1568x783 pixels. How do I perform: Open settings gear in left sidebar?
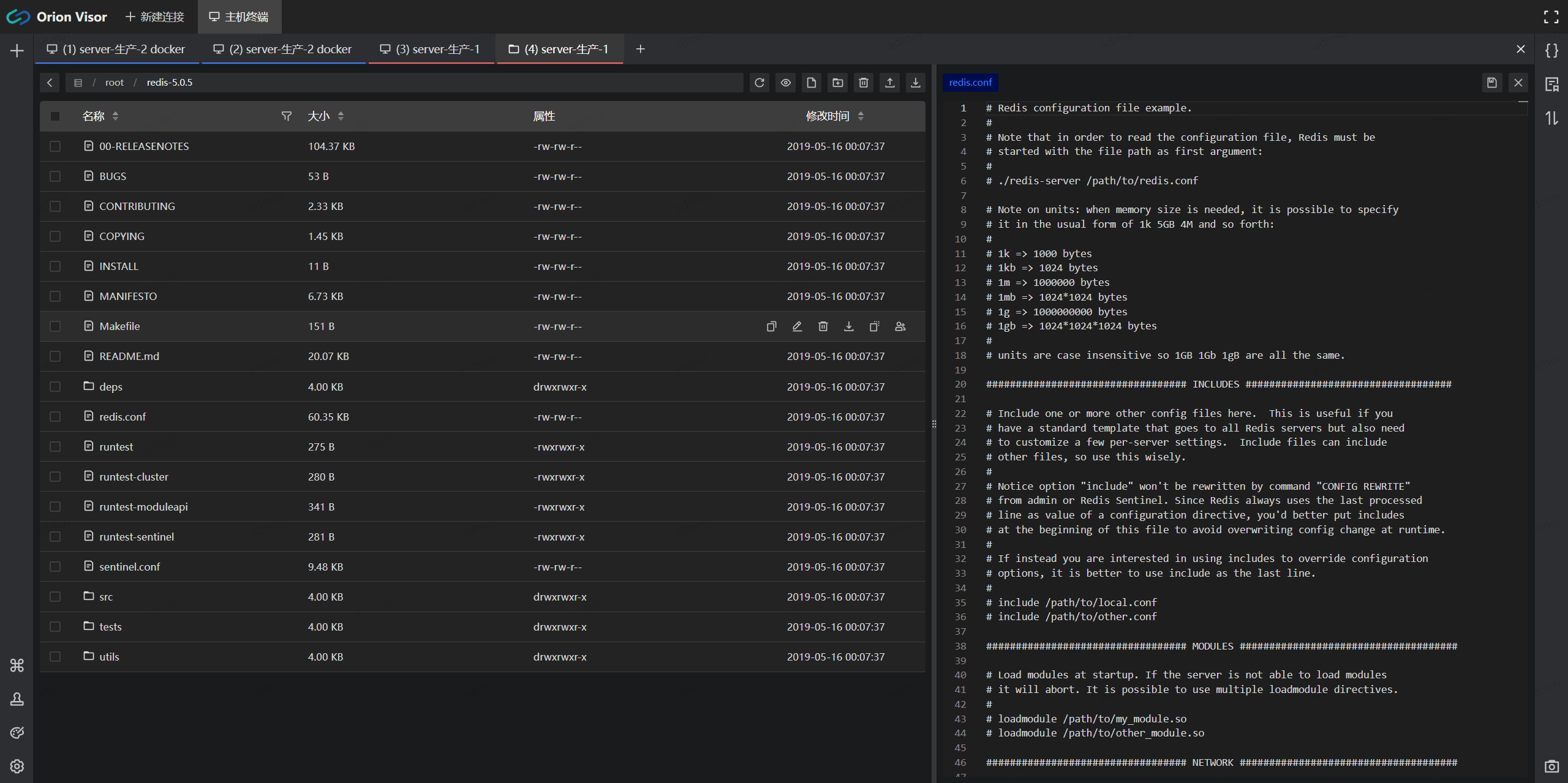click(x=17, y=766)
